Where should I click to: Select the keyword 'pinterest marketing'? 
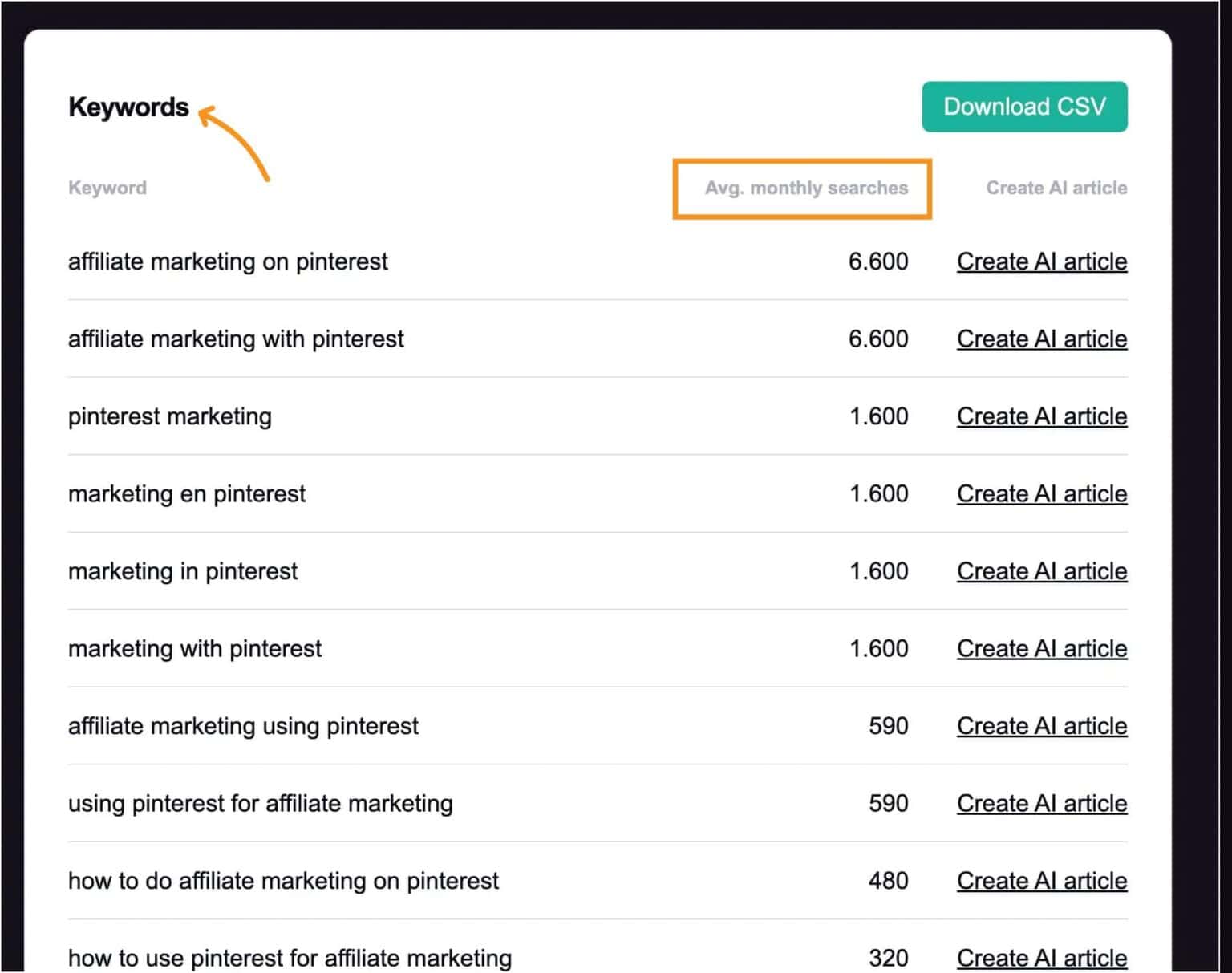pos(170,416)
